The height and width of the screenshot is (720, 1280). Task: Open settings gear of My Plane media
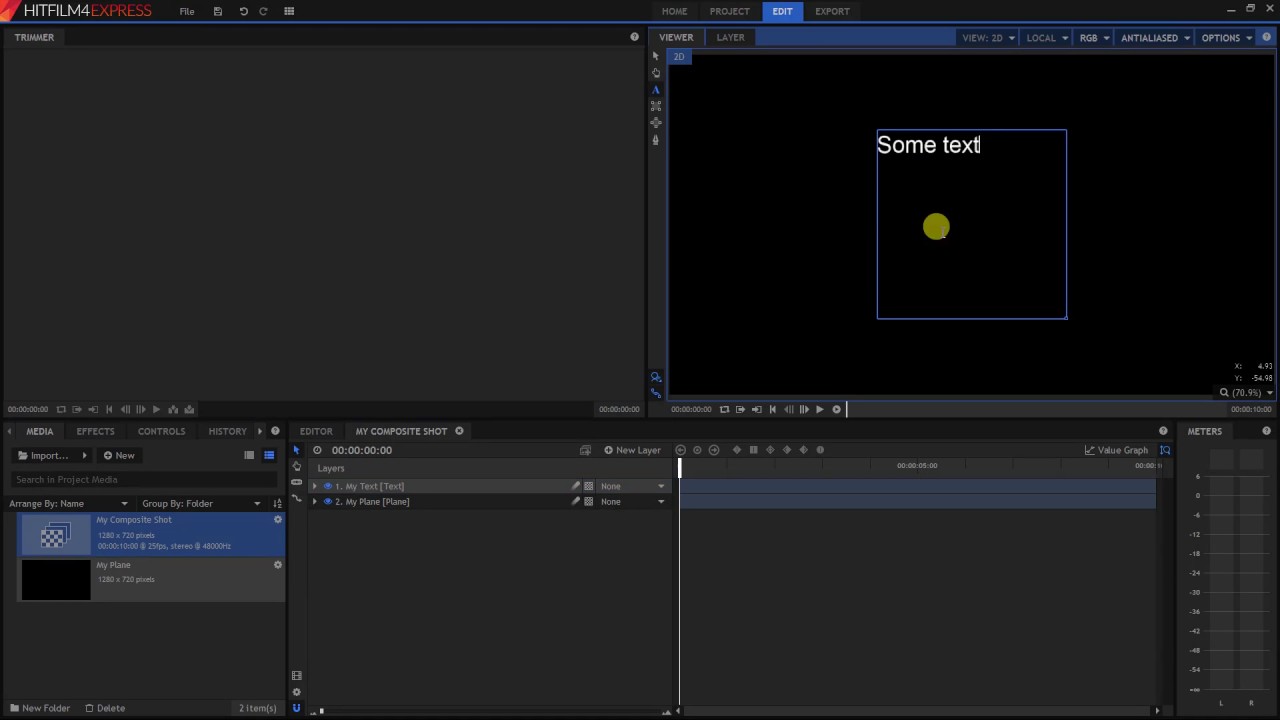(x=278, y=565)
